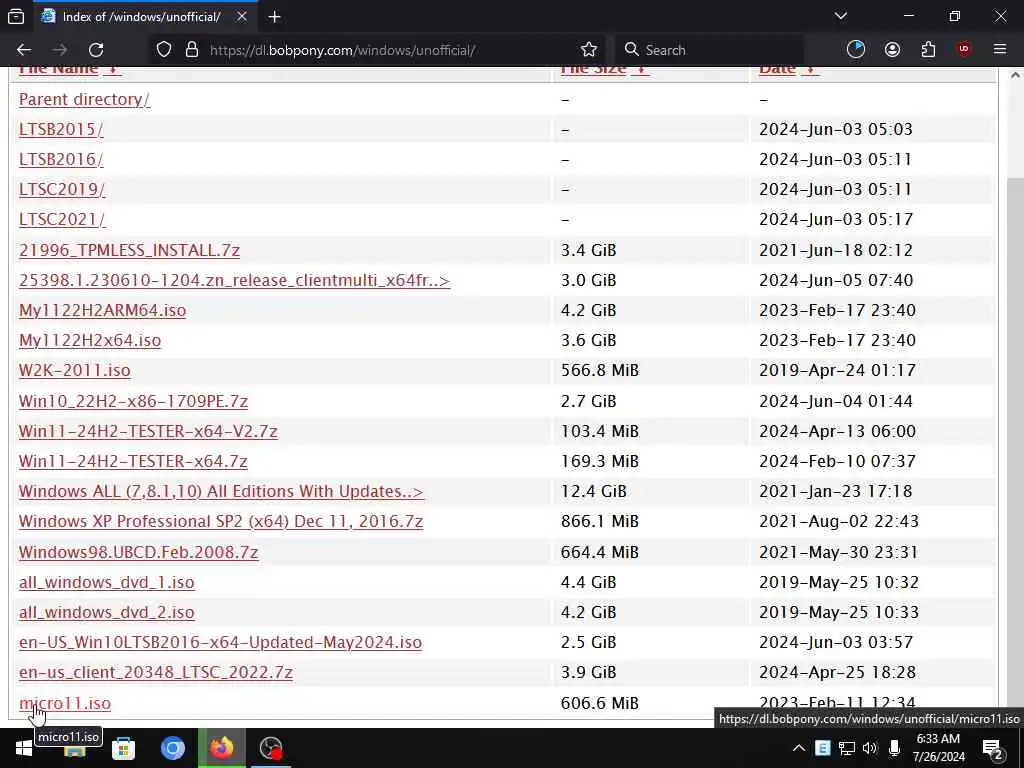This screenshot has height=768, width=1024.
Task: Open the list all tabs chevron
Action: click(841, 16)
